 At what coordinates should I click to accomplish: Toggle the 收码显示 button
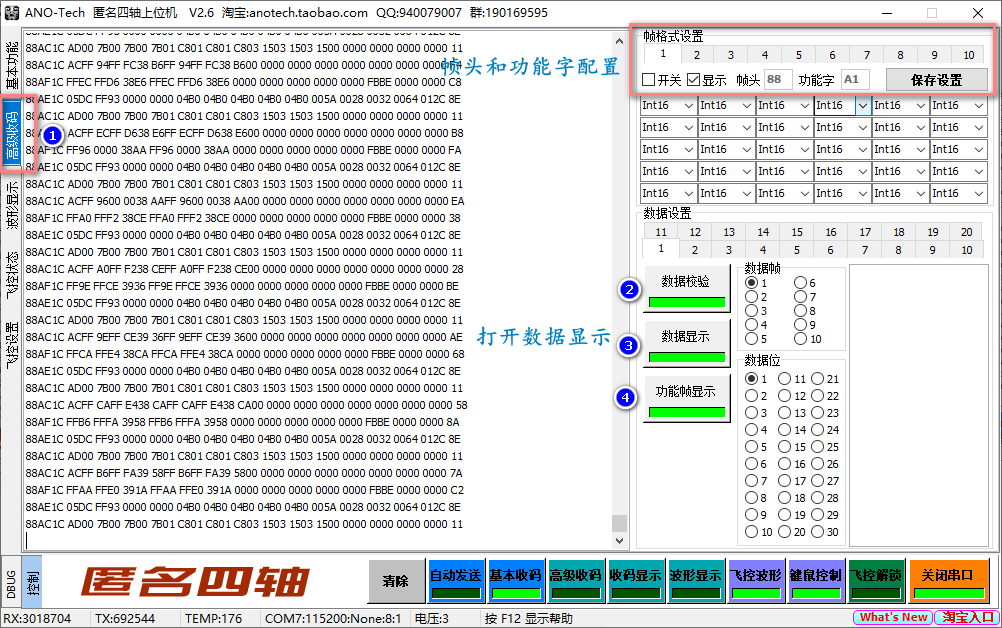(635, 581)
